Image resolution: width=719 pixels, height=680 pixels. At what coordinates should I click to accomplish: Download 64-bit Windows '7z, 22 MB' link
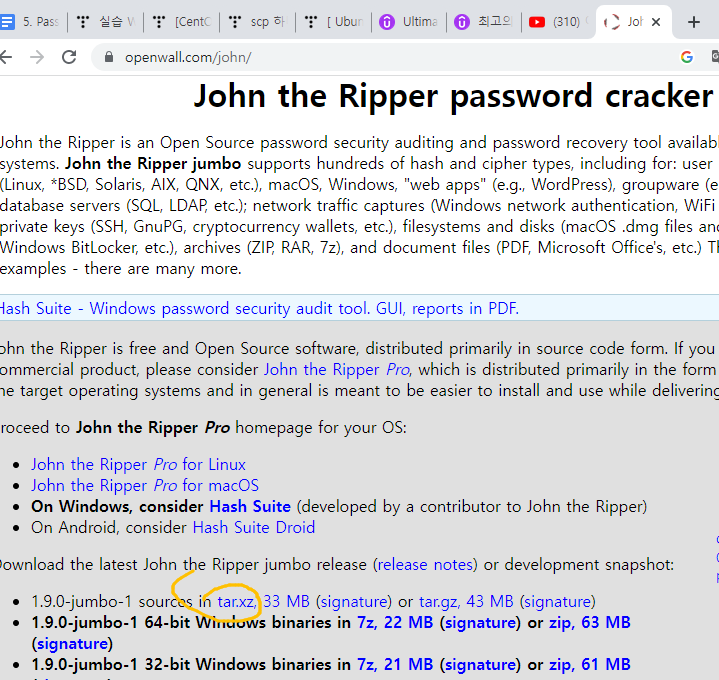(x=395, y=623)
